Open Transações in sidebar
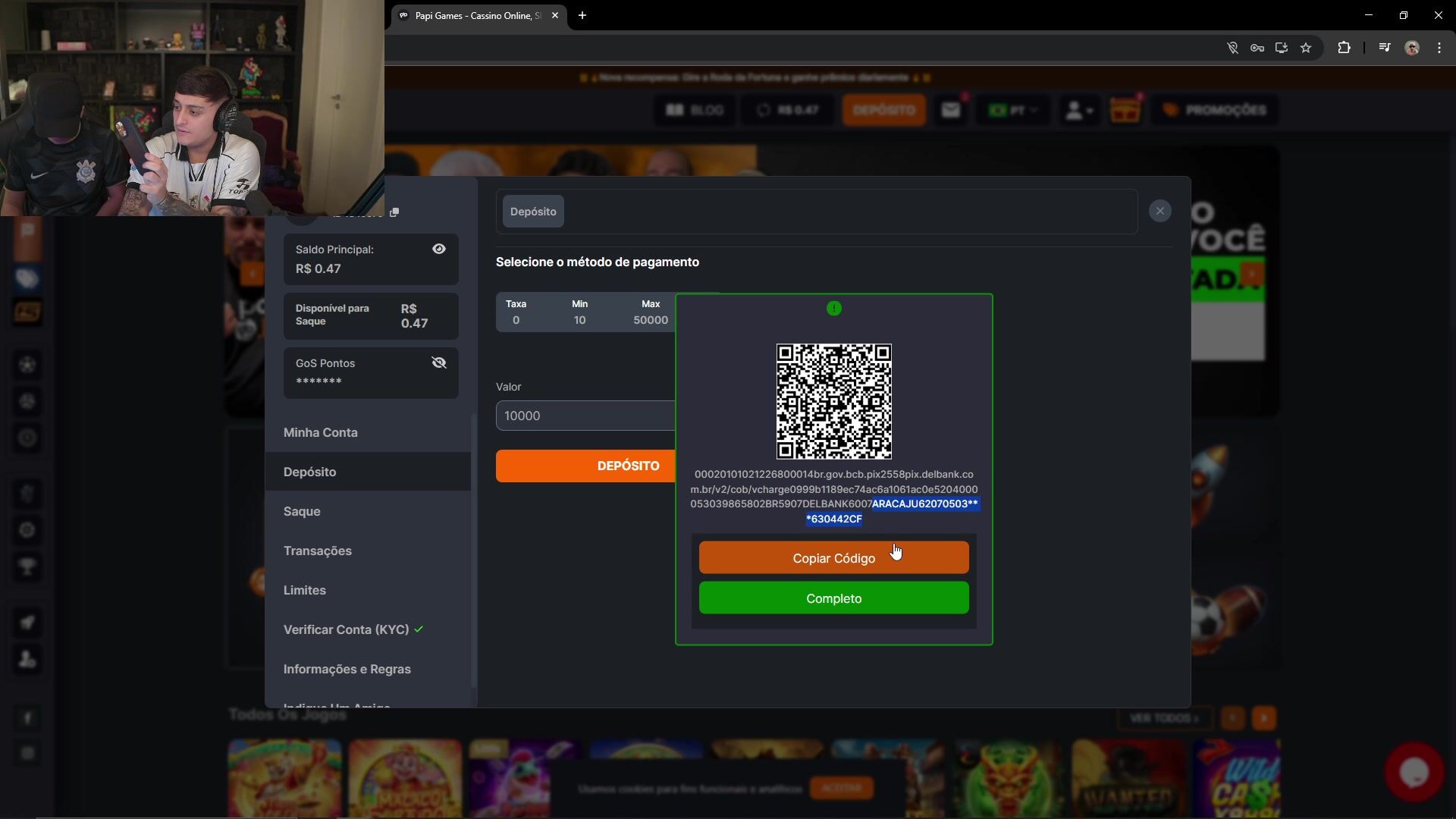Screen dimensions: 1456x819 click(x=317, y=551)
